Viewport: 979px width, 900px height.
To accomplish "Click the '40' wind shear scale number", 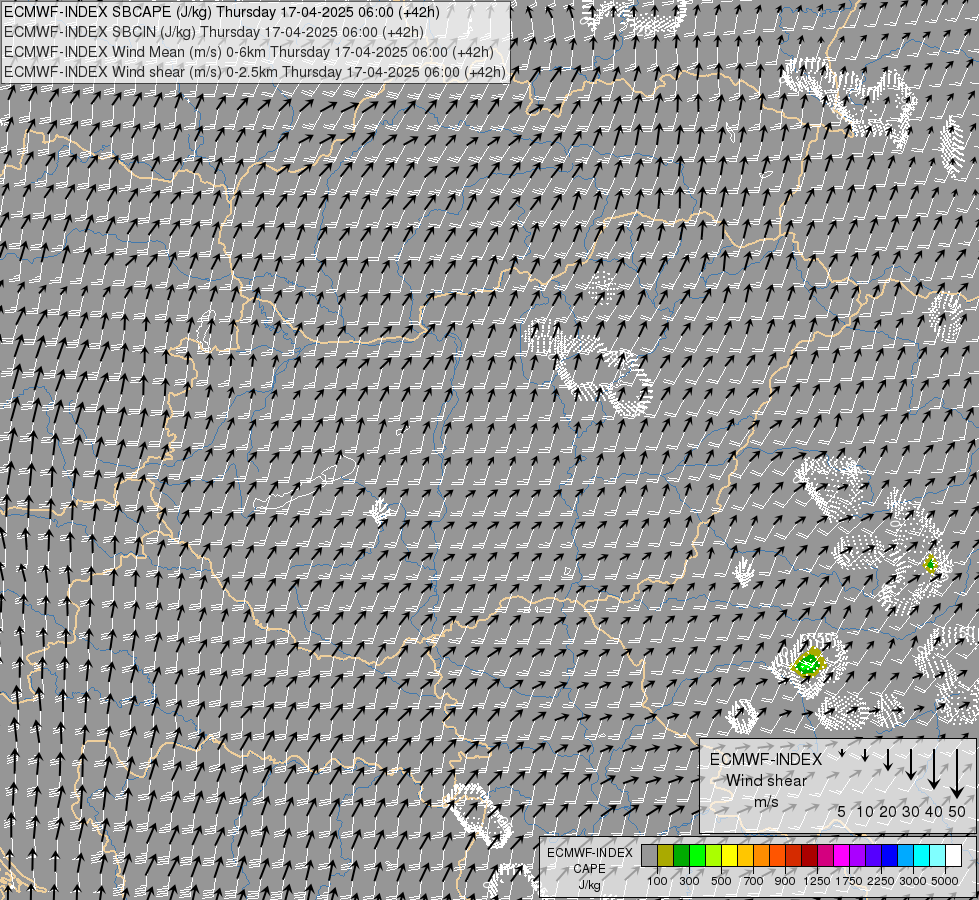I will coord(933,811).
